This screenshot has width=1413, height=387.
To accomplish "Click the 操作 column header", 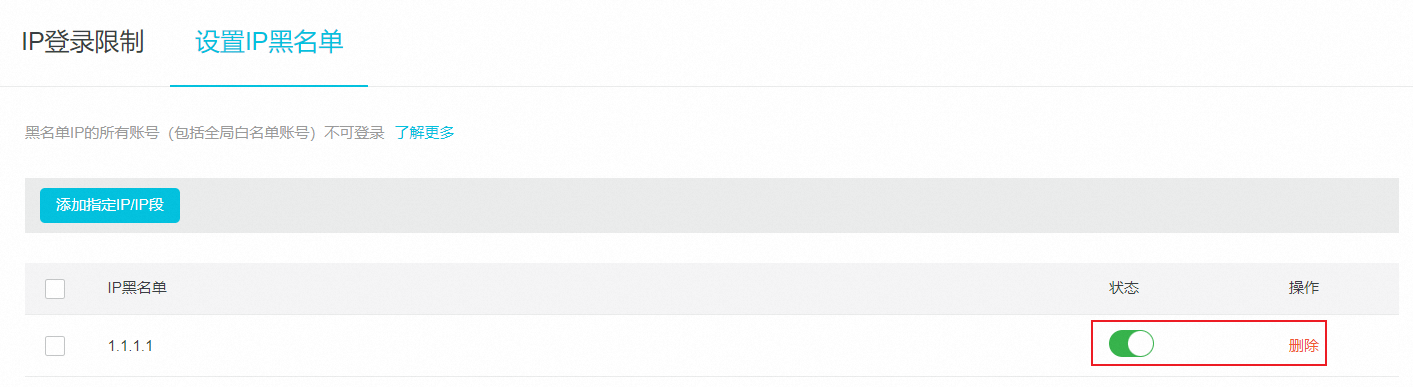I will coord(1303,288).
